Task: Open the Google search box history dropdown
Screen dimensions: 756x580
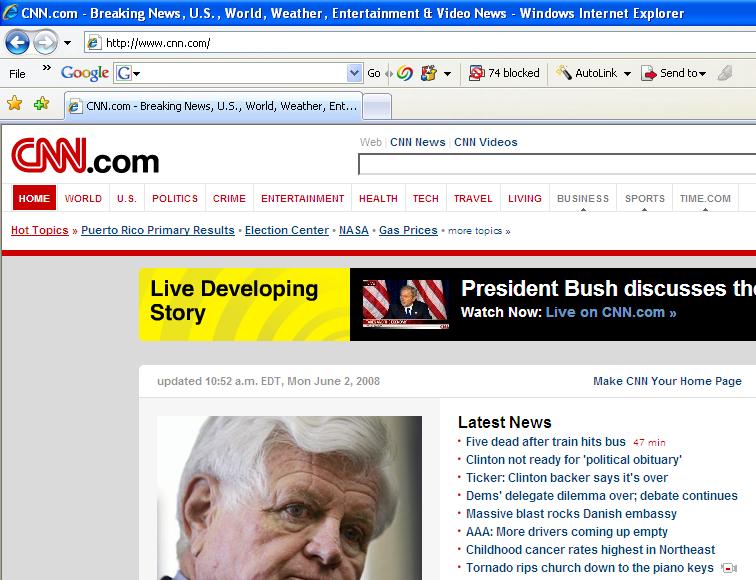Action: tap(354, 73)
